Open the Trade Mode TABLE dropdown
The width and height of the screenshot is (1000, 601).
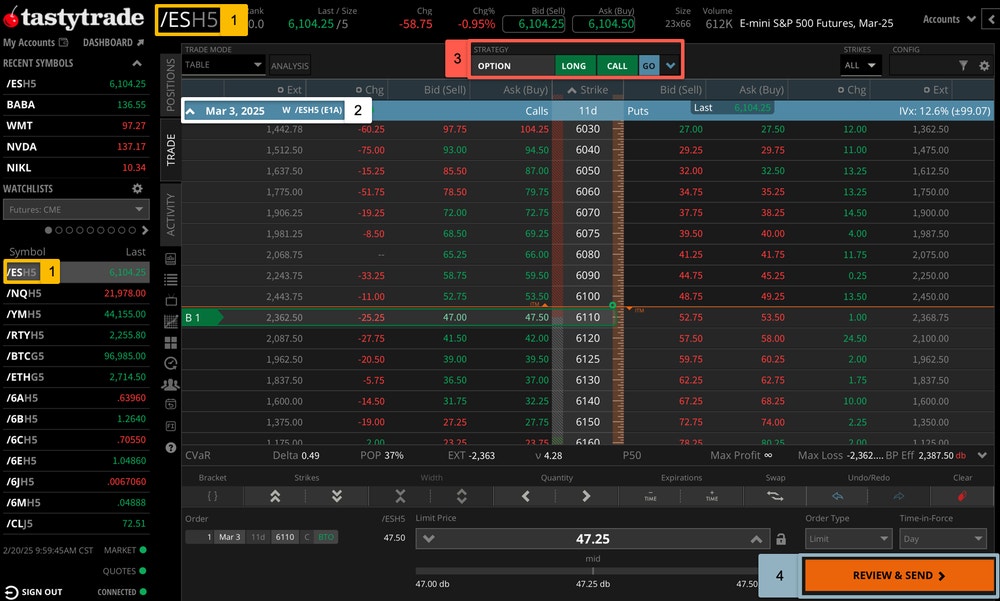223,64
